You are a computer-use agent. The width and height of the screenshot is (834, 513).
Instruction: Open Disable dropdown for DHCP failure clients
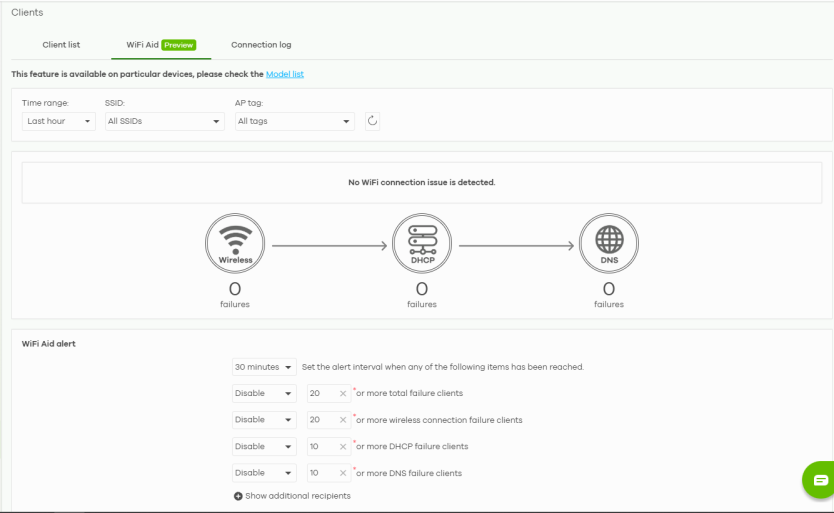264,446
